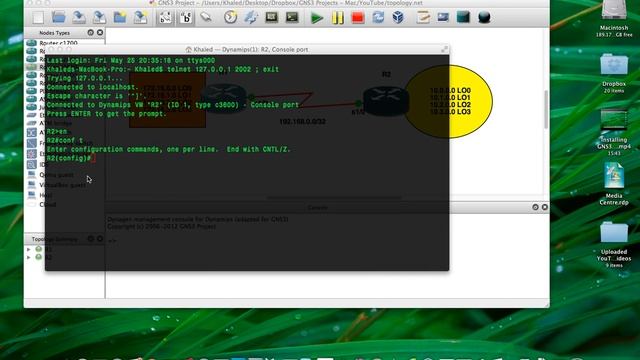Screen dimensions: 640x360
Task: Click the 'Press ENTER to get the prompt.' line
Action: 107,114
